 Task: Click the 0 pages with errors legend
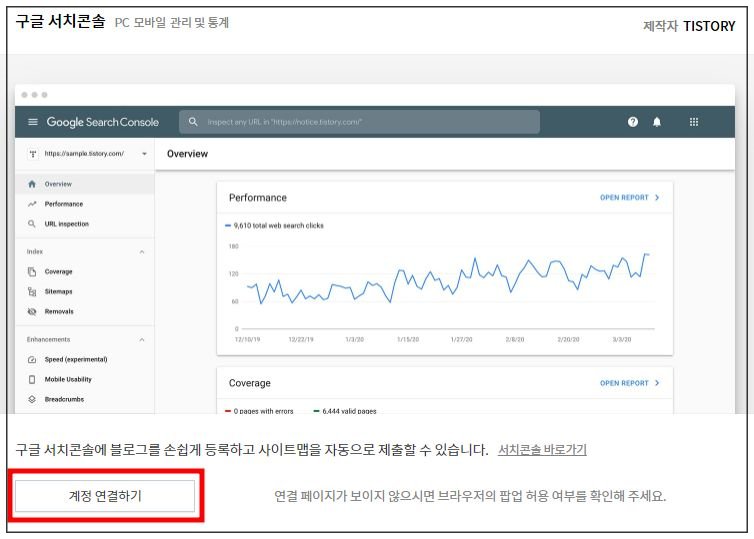point(259,411)
